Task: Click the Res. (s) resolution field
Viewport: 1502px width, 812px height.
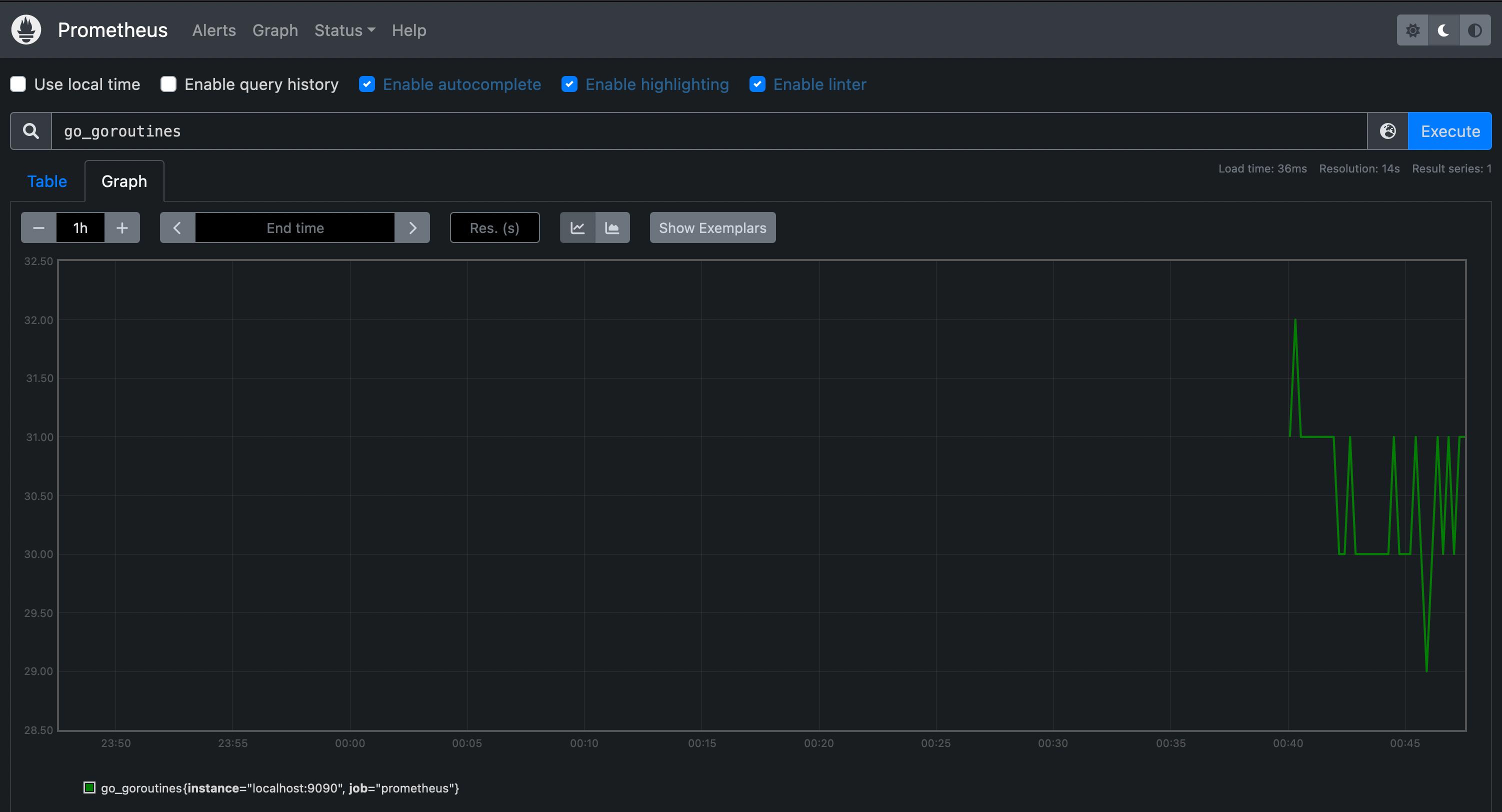Action: (x=494, y=228)
